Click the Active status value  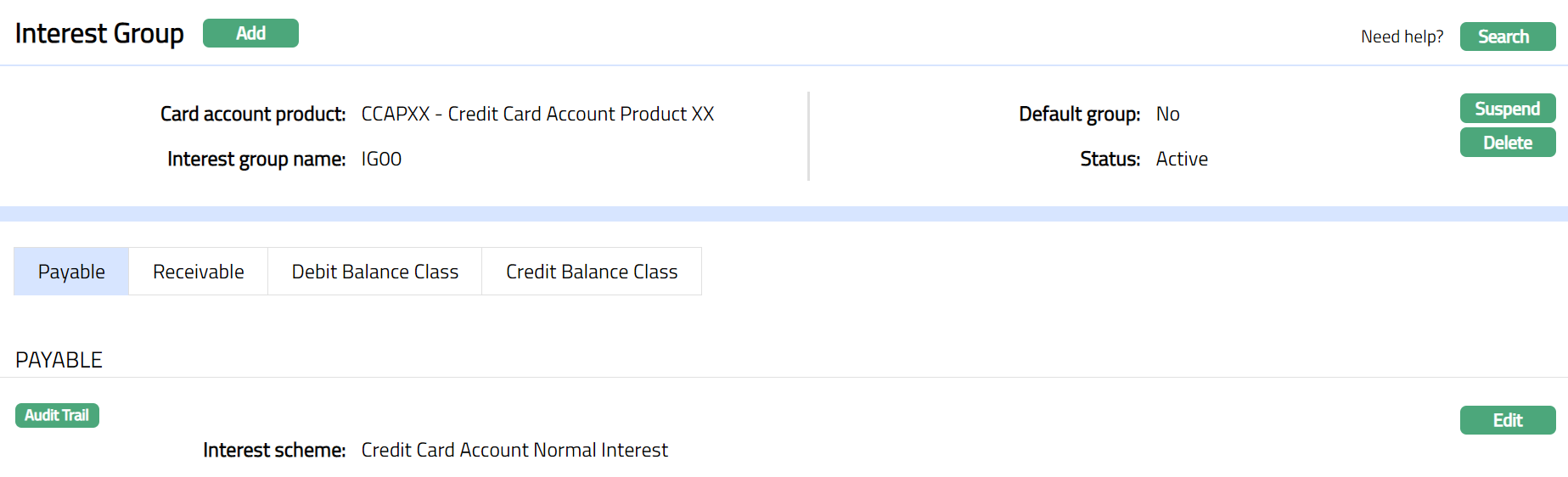(x=1182, y=159)
